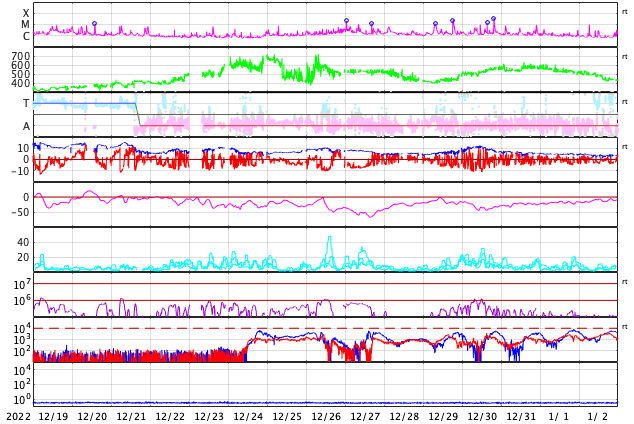Click the flare marker circle on 12/20
Image resolution: width=634 pixels, height=424 pixels.
point(95,24)
